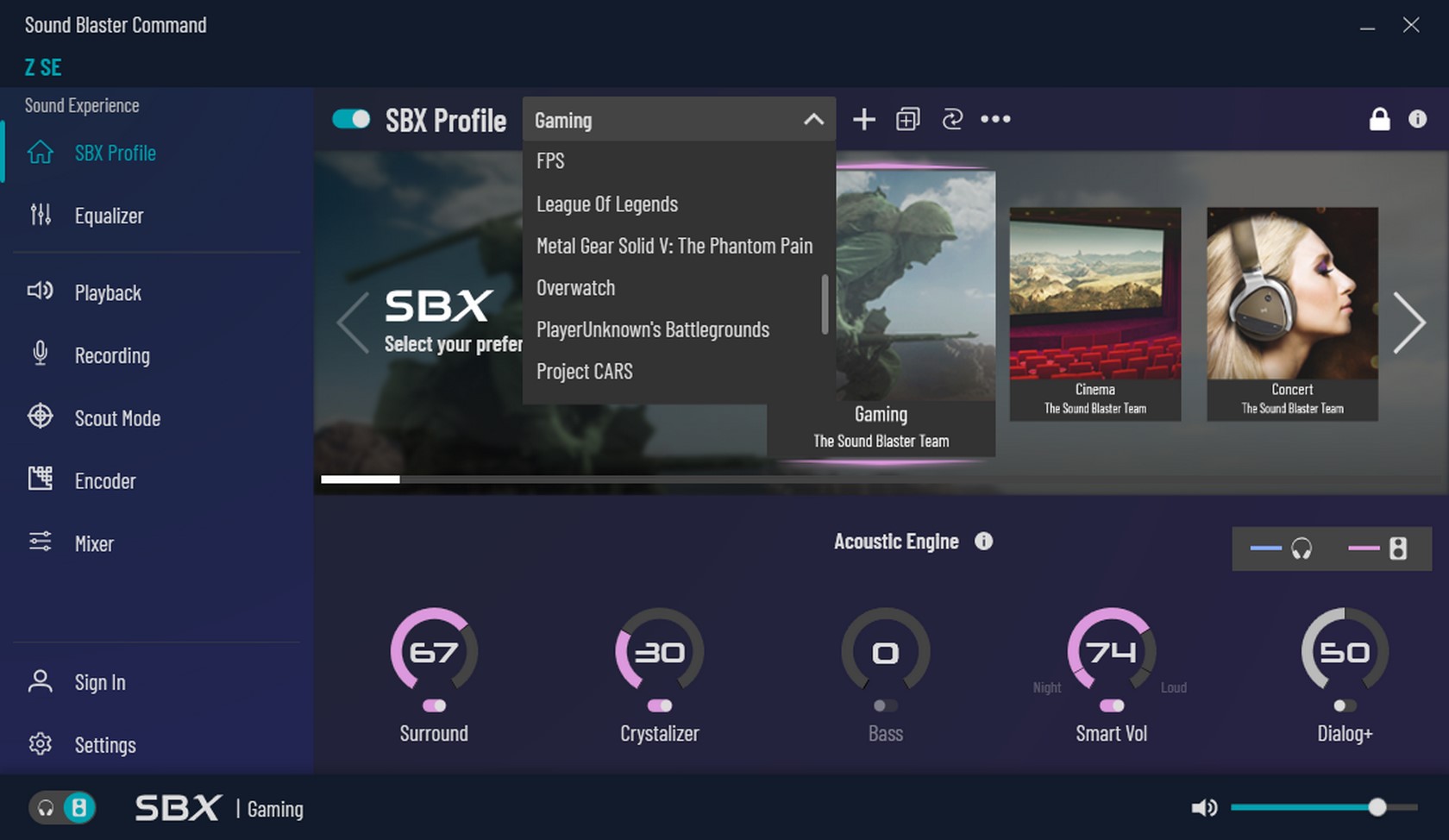The image size is (1449, 840).
Task: Click the Surround level dial
Action: coord(434,650)
